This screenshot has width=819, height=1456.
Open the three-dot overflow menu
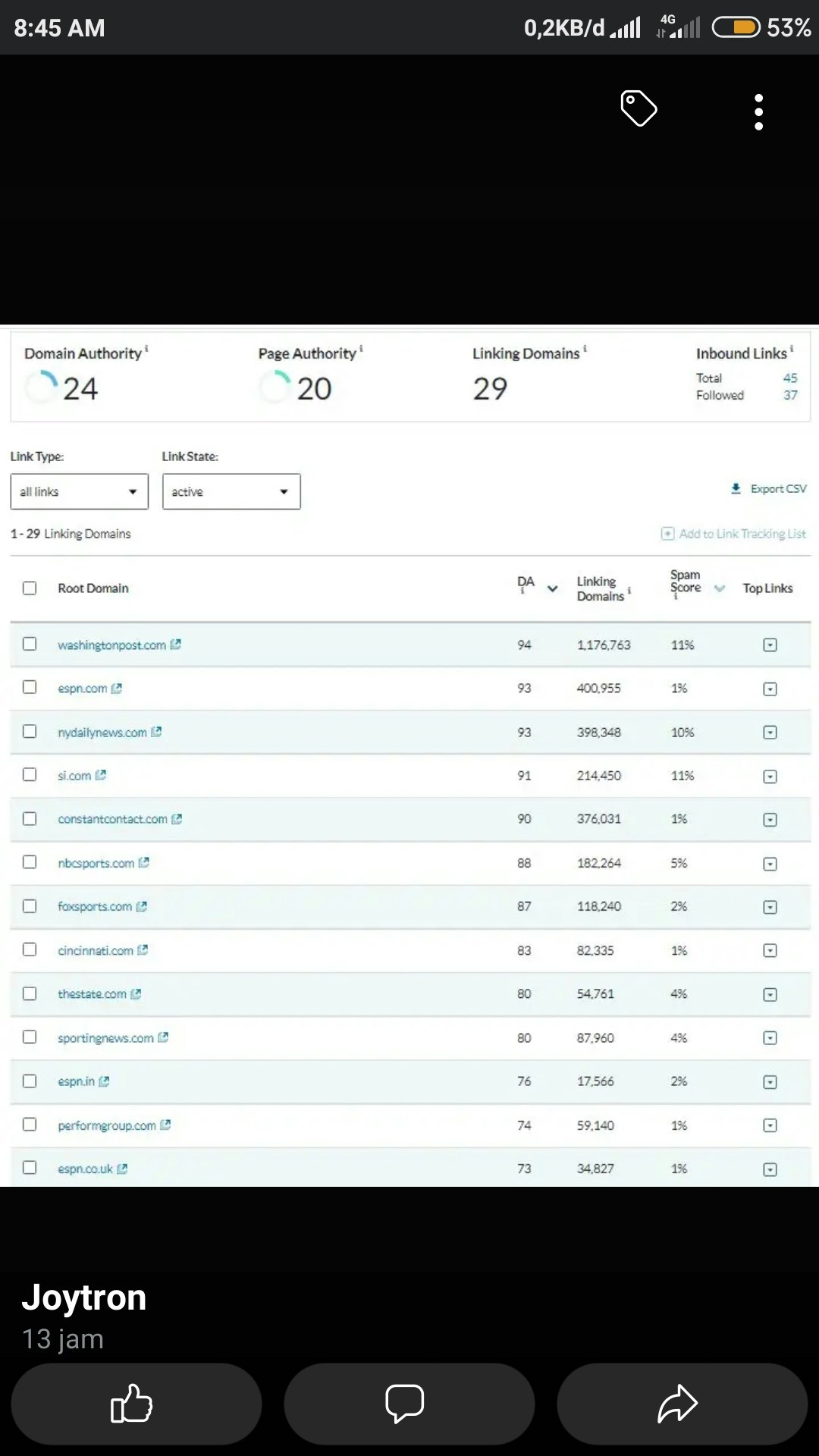[x=758, y=112]
